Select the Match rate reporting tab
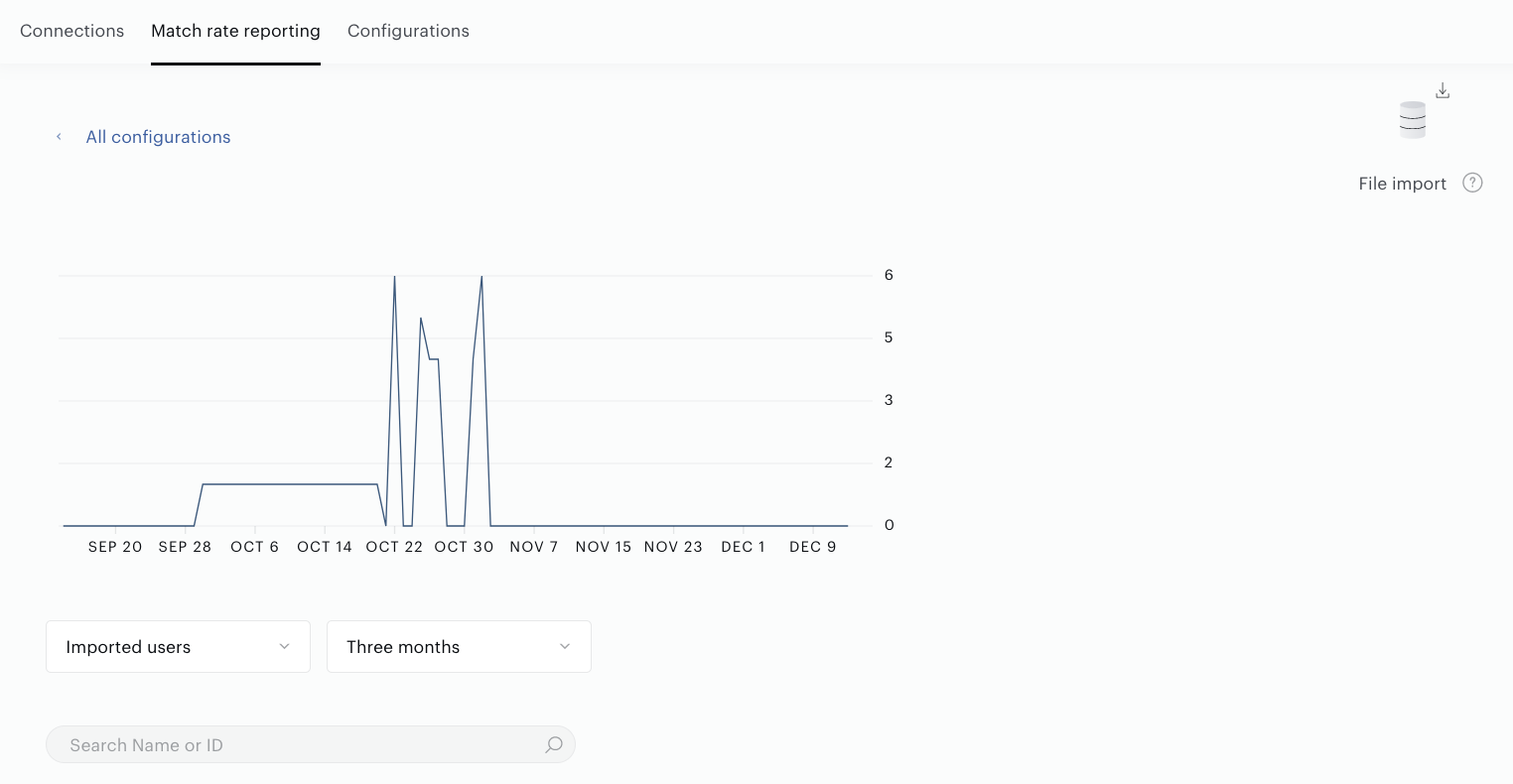This screenshot has width=1513, height=784. coord(235,31)
